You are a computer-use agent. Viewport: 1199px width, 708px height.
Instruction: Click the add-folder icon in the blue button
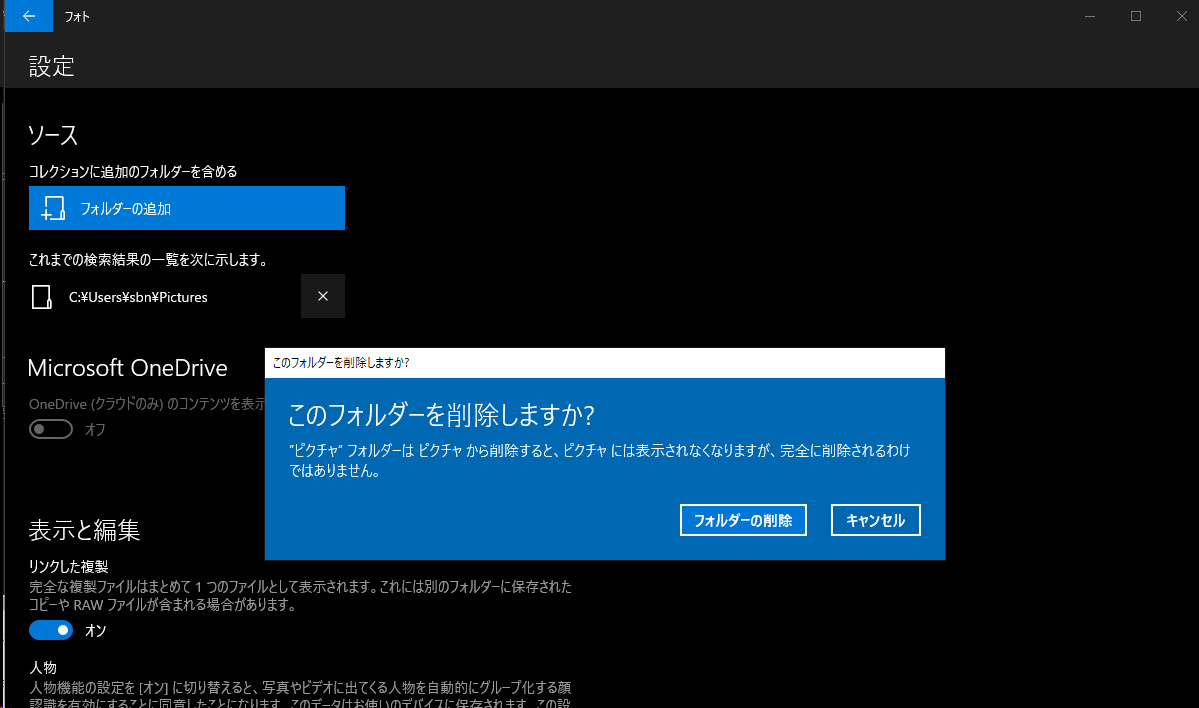point(53,208)
